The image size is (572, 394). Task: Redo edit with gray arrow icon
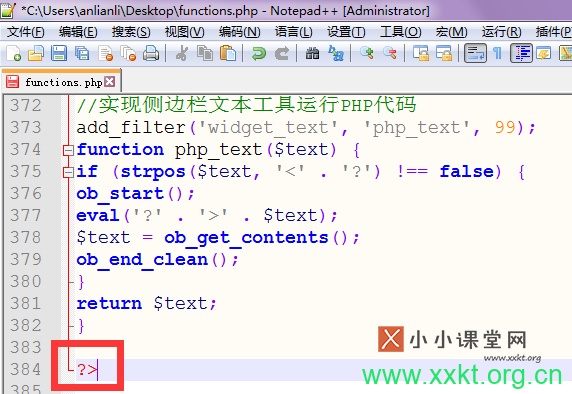[282, 53]
